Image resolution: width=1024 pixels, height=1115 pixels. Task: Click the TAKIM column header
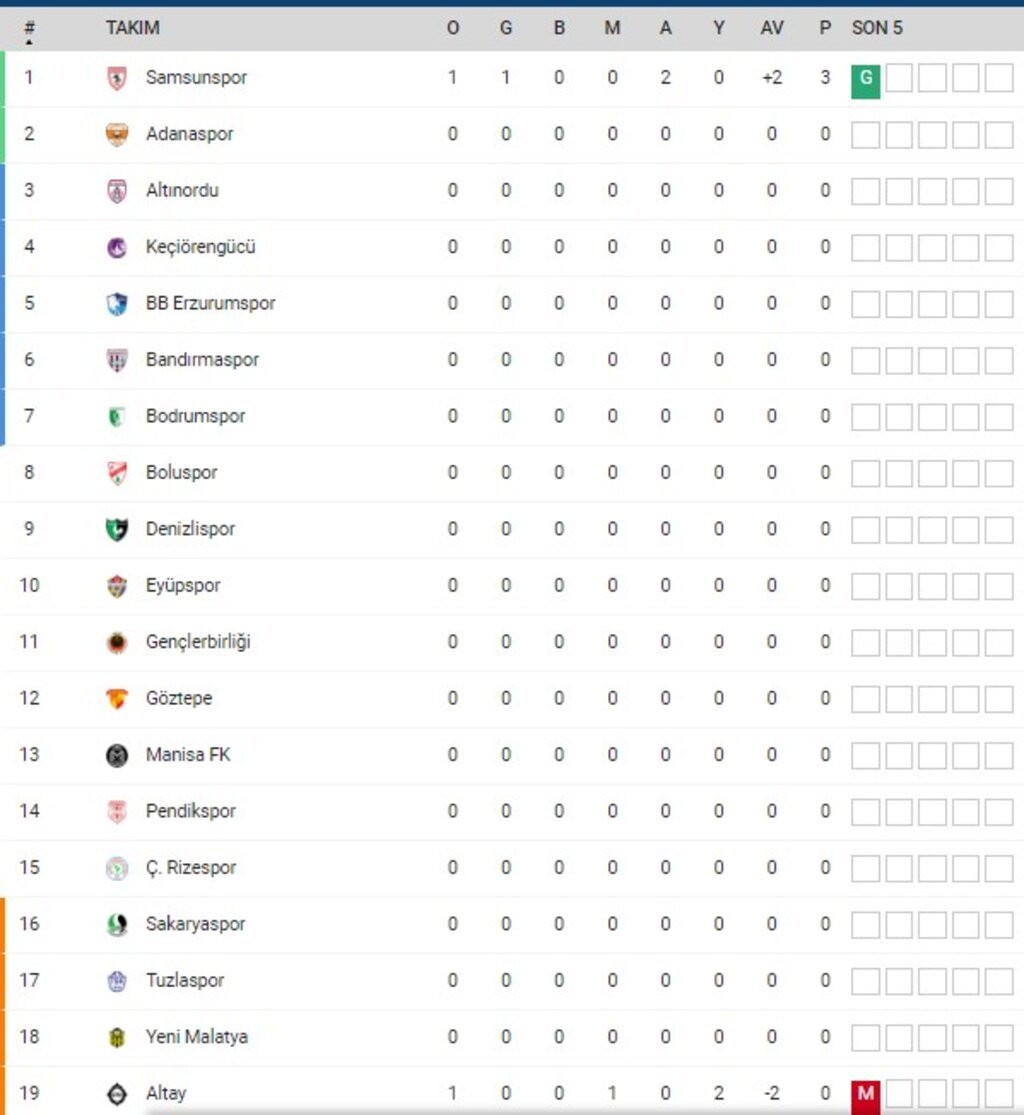(132, 28)
